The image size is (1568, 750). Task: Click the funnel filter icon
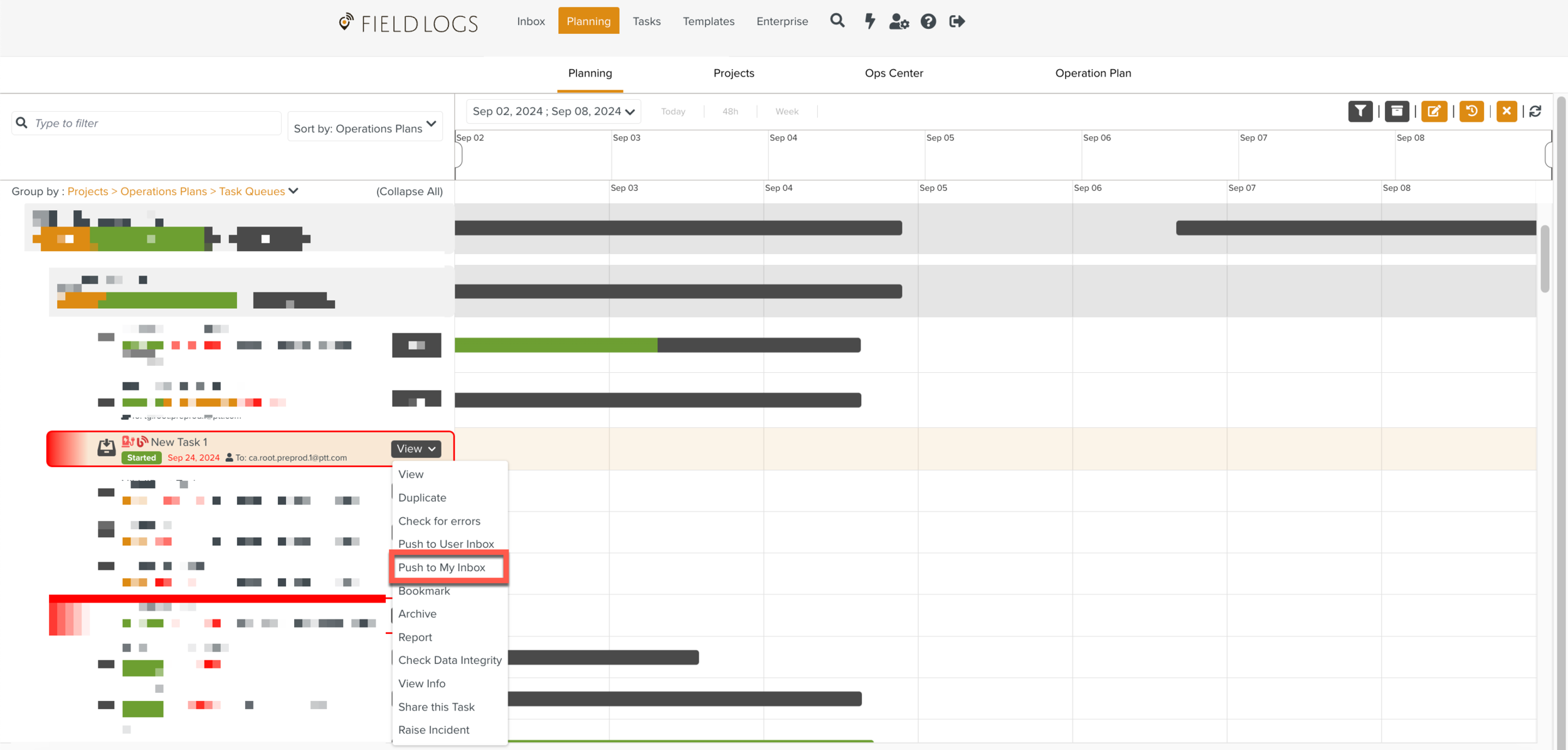[x=1360, y=111]
